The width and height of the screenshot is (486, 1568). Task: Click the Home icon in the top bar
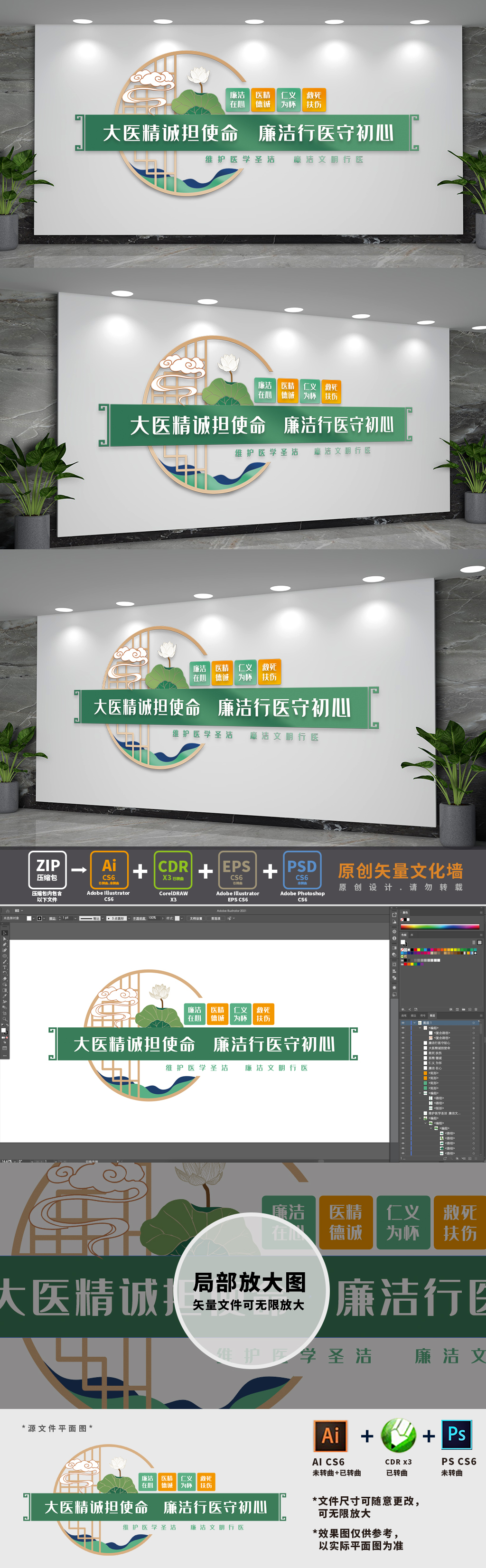(x=8, y=911)
